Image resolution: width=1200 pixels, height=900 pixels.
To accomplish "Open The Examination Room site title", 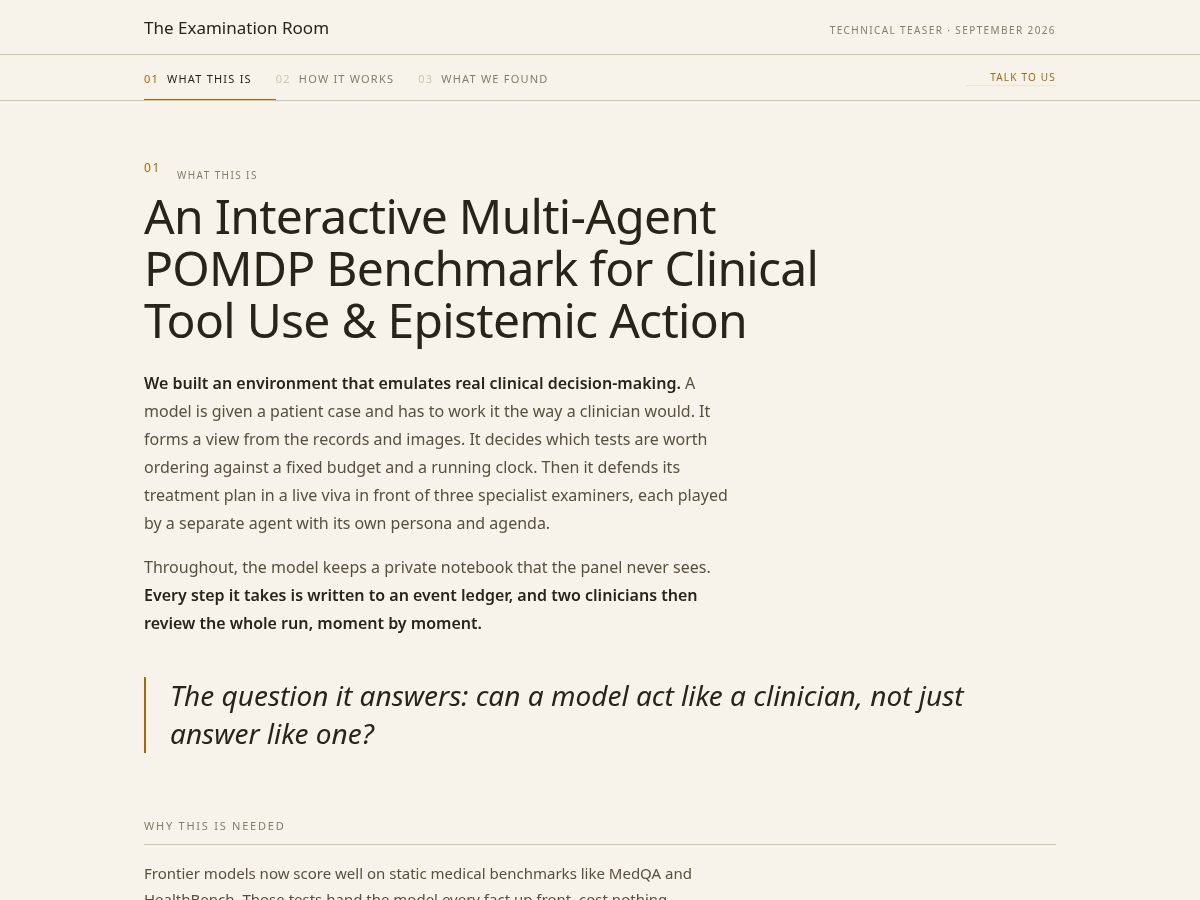I will tap(236, 28).
